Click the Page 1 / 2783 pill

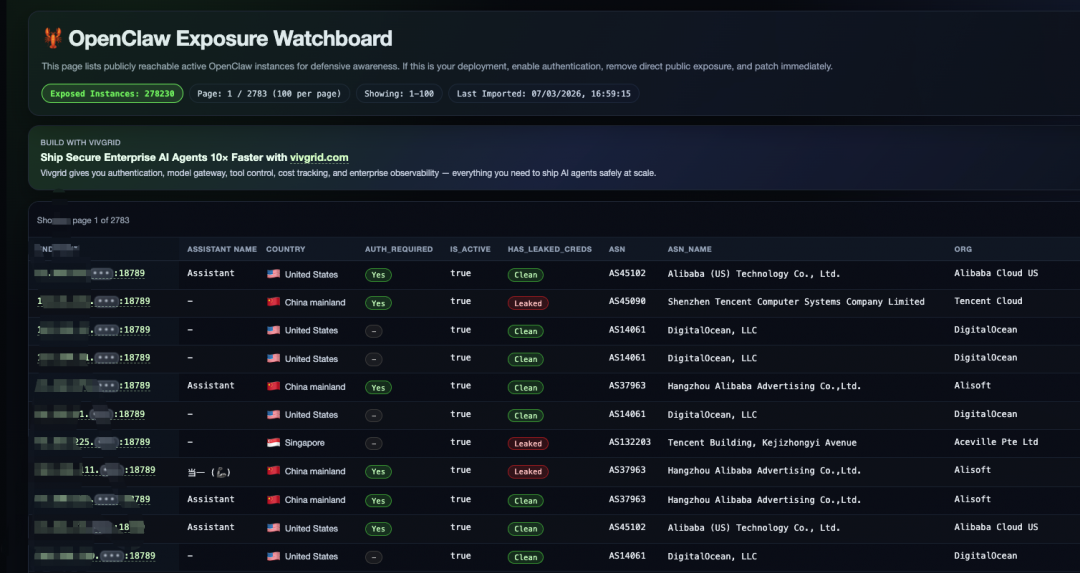271,93
